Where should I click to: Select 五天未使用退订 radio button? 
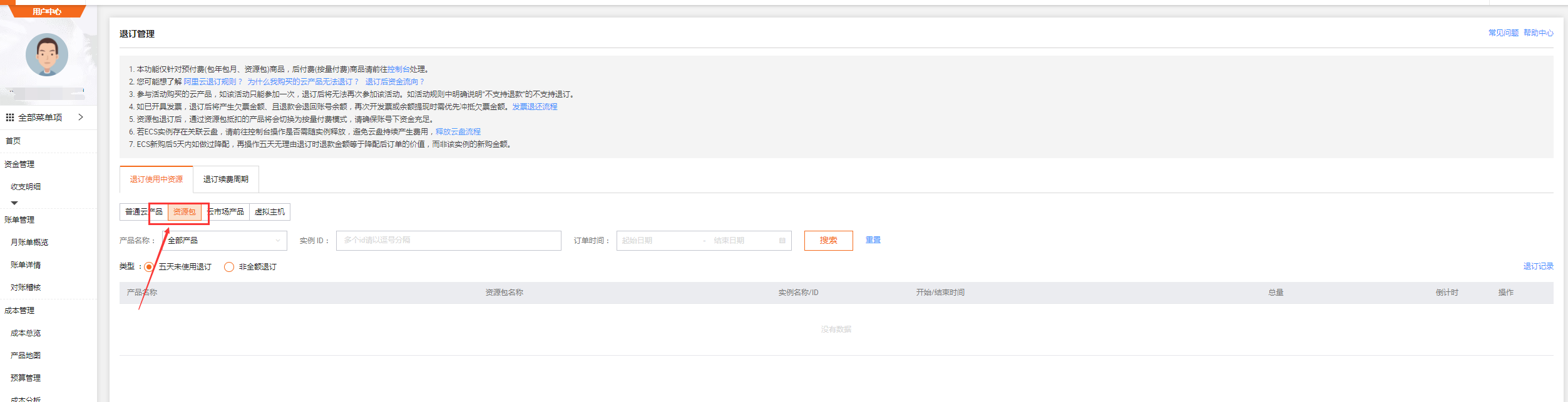point(149,267)
